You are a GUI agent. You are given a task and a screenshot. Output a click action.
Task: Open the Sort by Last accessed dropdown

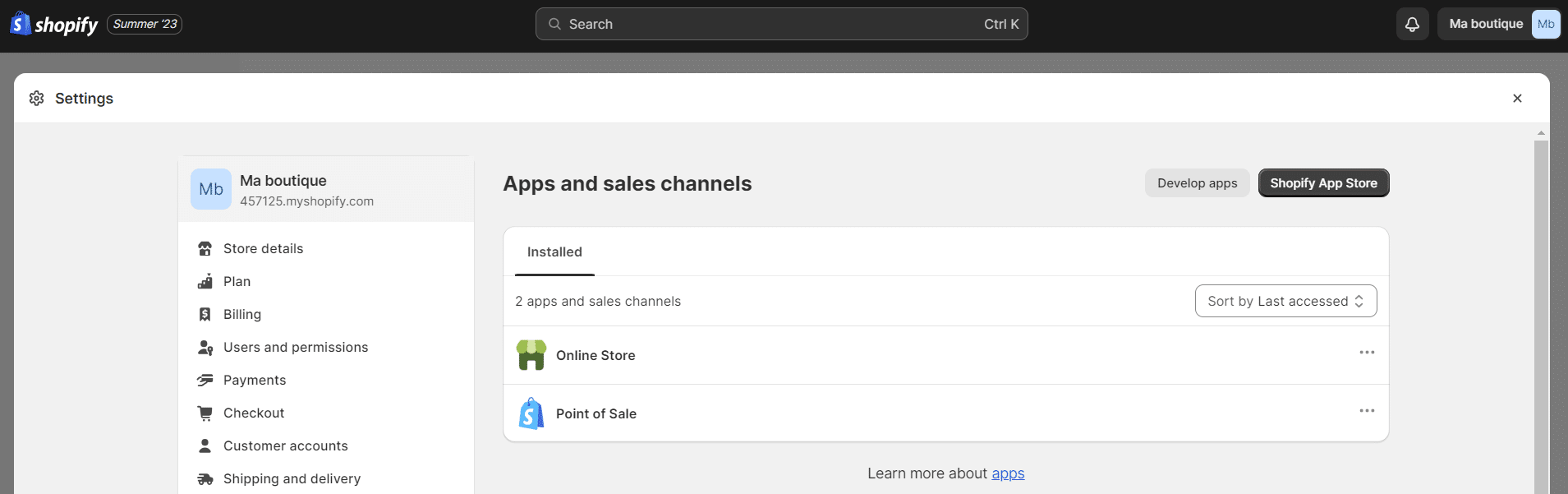pyautogui.click(x=1285, y=301)
